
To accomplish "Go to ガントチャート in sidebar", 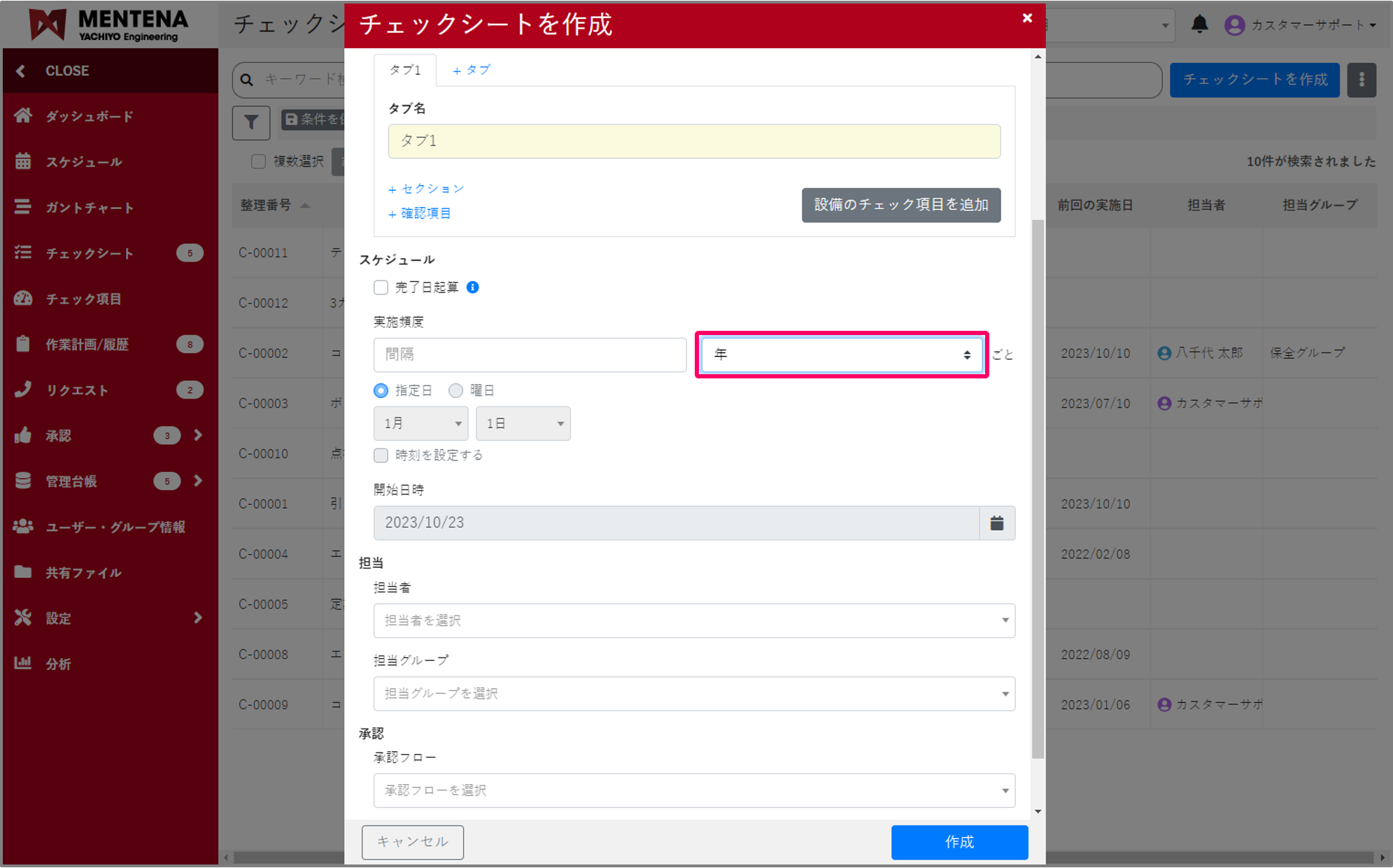I will [x=89, y=208].
